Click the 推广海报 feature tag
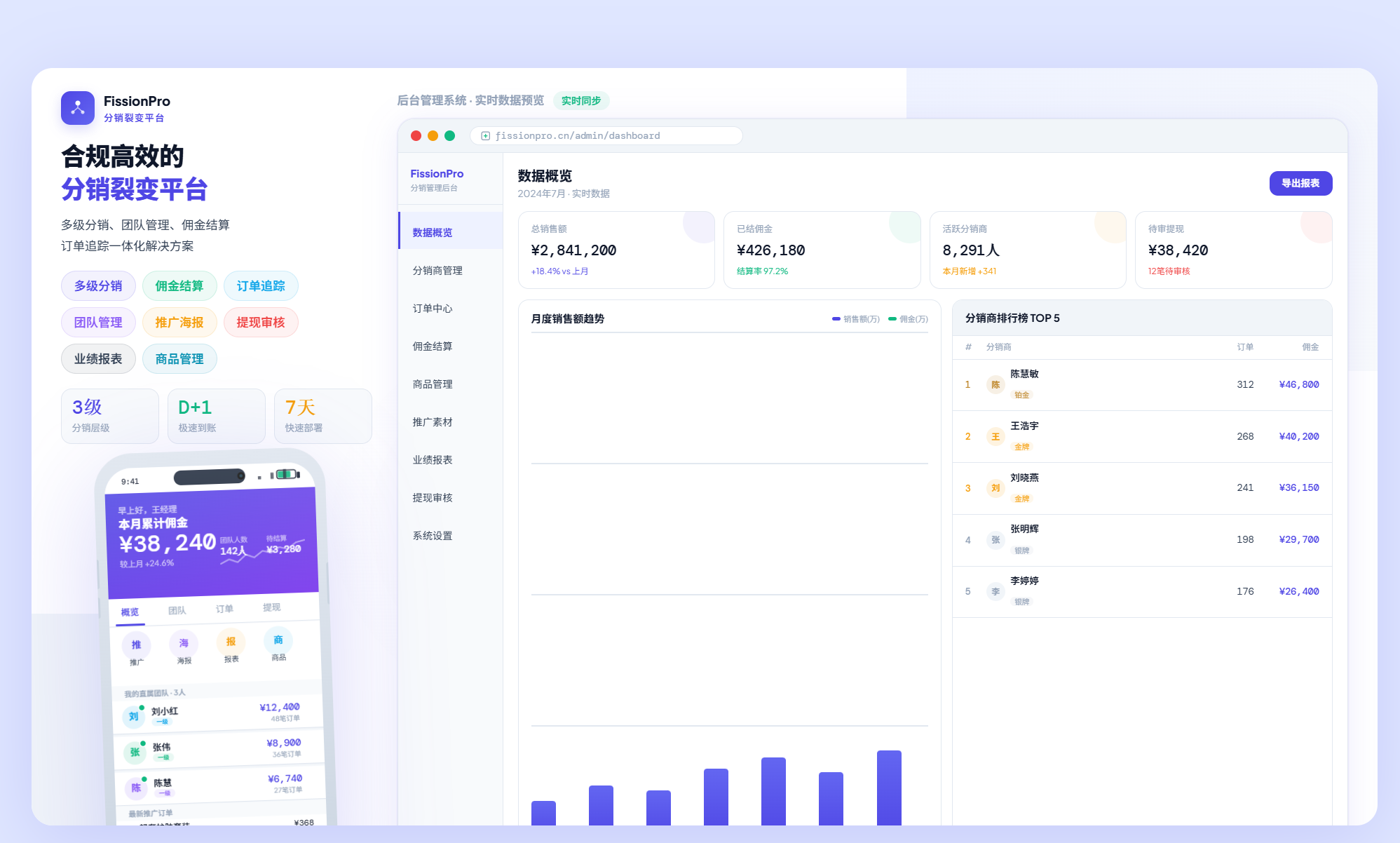The image size is (1400, 843). (179, 322)
